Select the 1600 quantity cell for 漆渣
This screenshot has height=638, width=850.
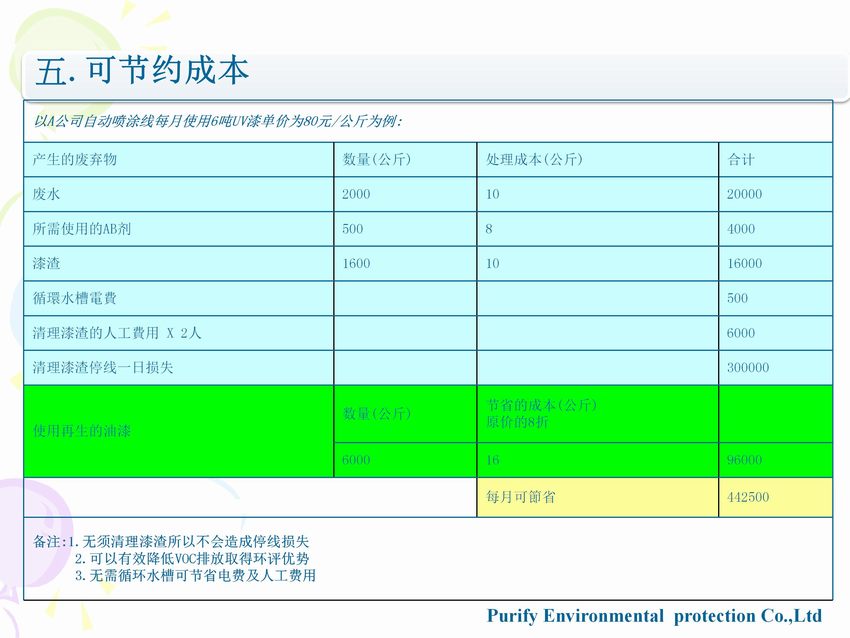click(x=356, y=264)
